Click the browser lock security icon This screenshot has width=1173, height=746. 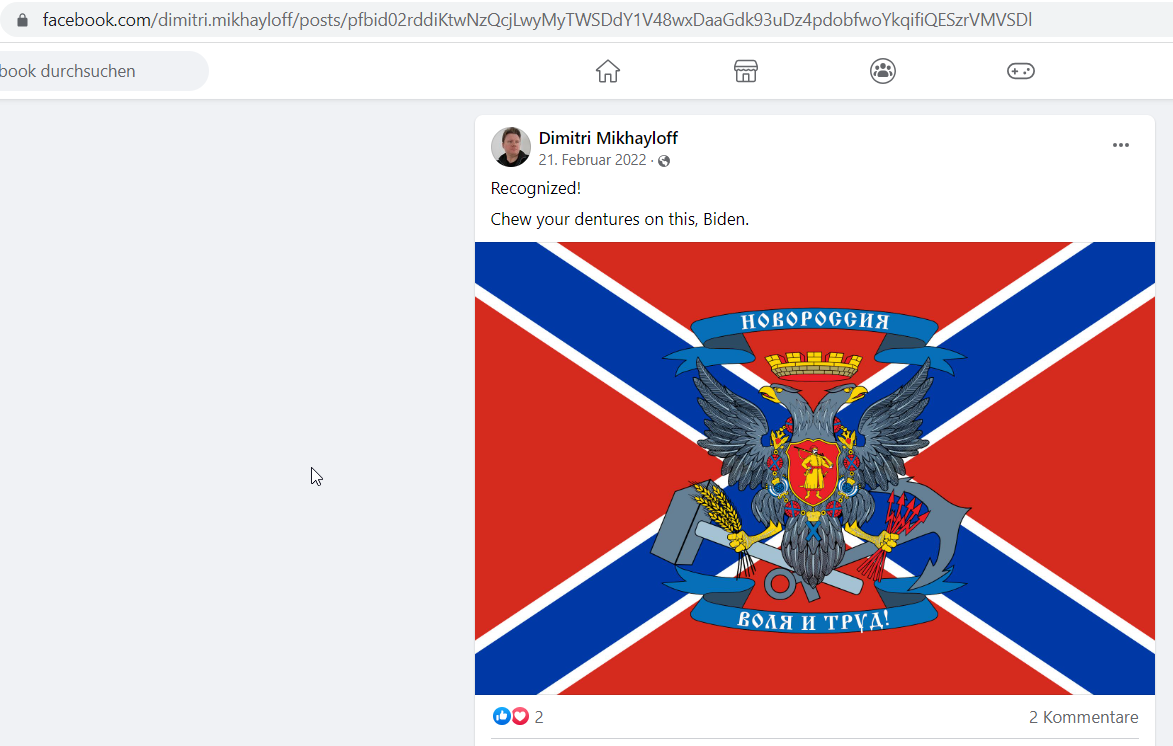[x=22, y=20]
